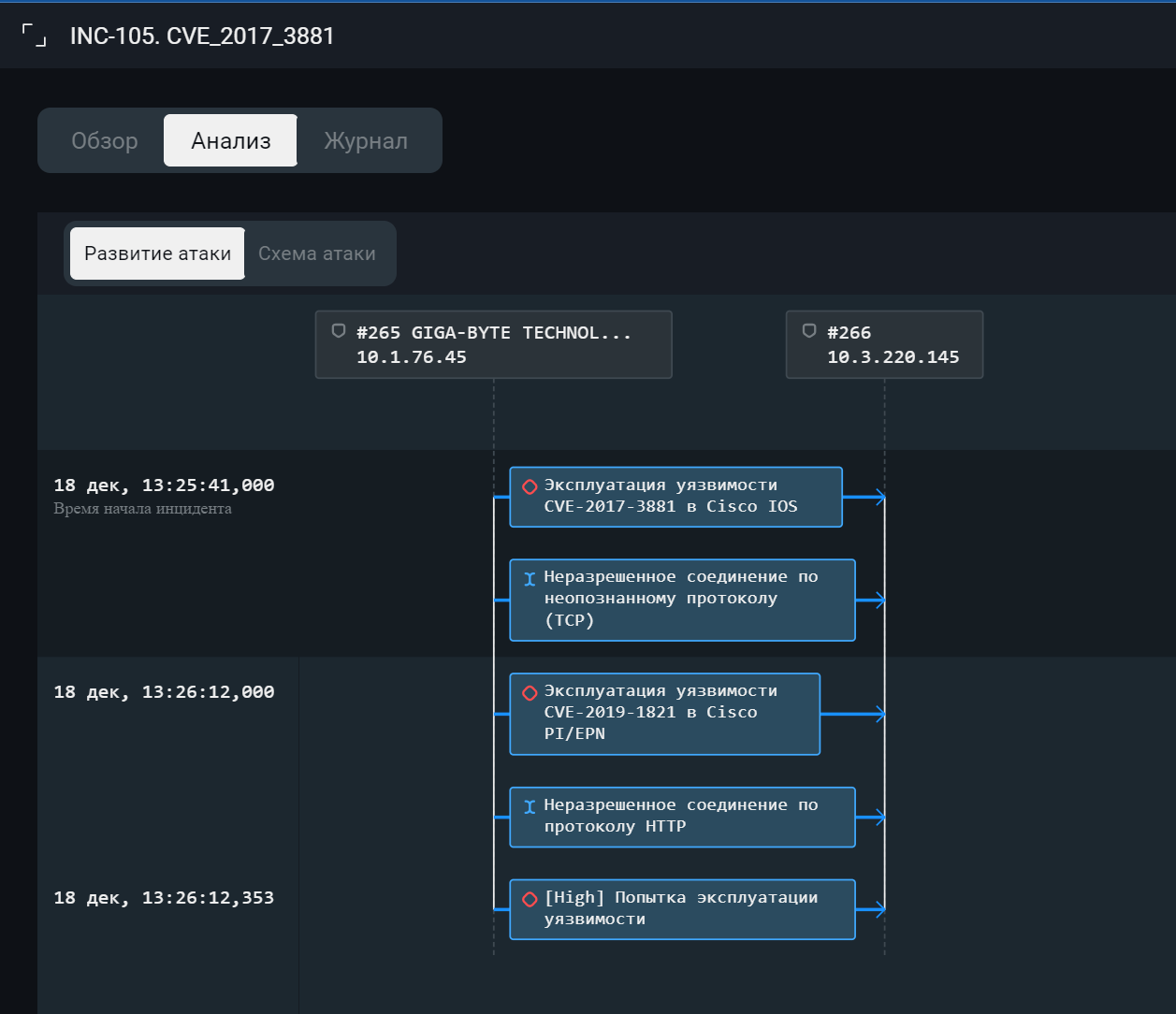Click arrow head of [High] event connector
The width and height of the screenshot is (1176, 1014).
pyautogui.click(x=878, y=909)
